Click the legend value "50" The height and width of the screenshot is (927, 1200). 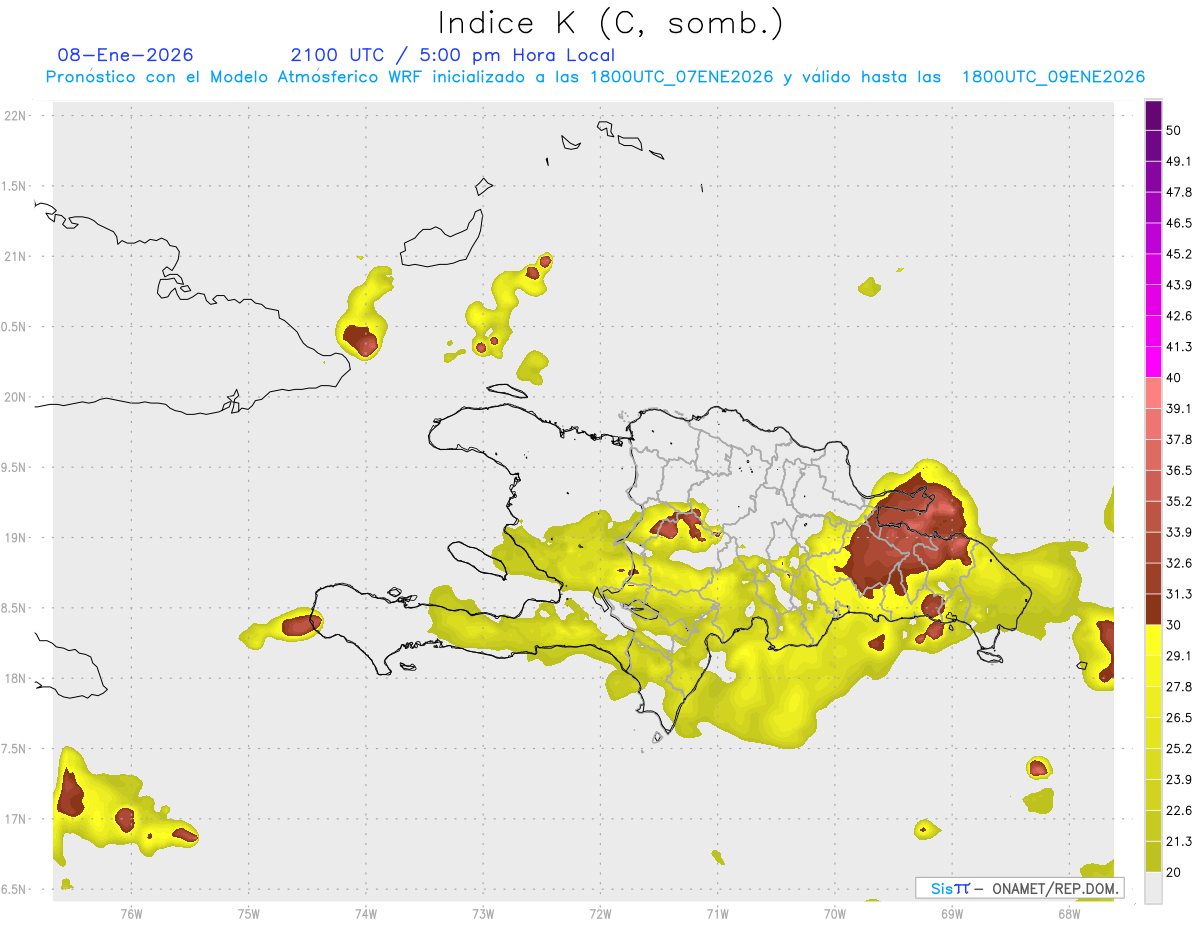(1174, 130)
